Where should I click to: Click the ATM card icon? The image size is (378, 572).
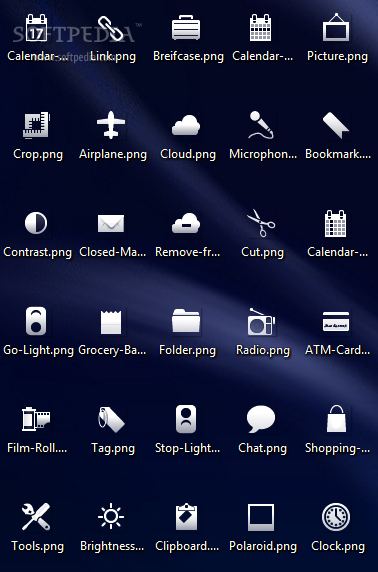click(x=336, y=321)
